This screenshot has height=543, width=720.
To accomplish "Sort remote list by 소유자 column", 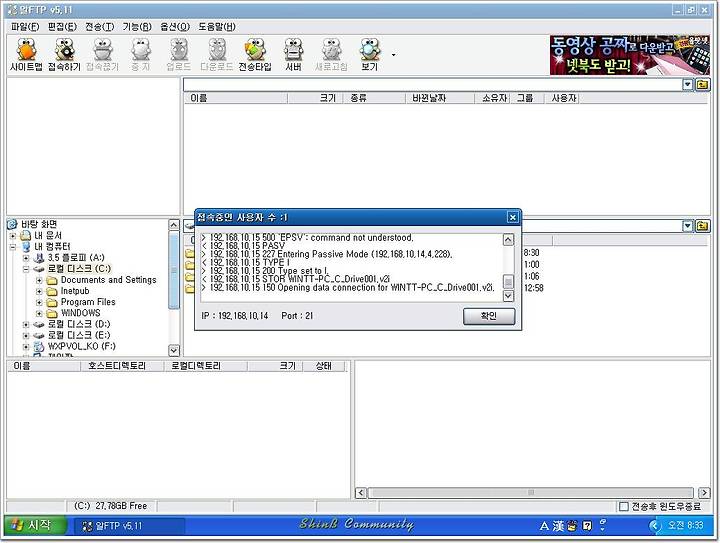I will pos(492,98).
